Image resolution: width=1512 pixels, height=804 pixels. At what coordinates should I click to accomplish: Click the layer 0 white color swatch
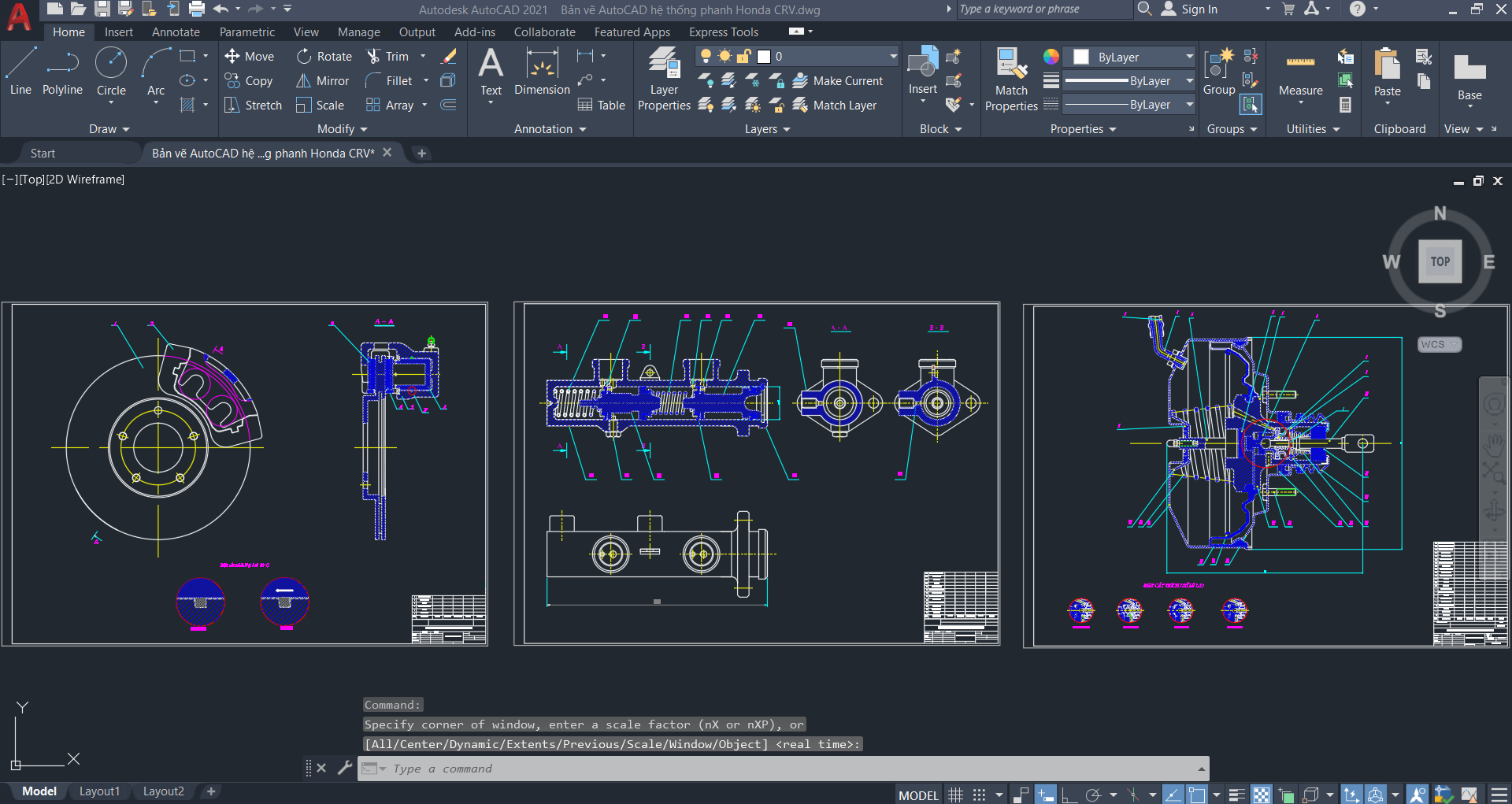(x=764, y=57)
